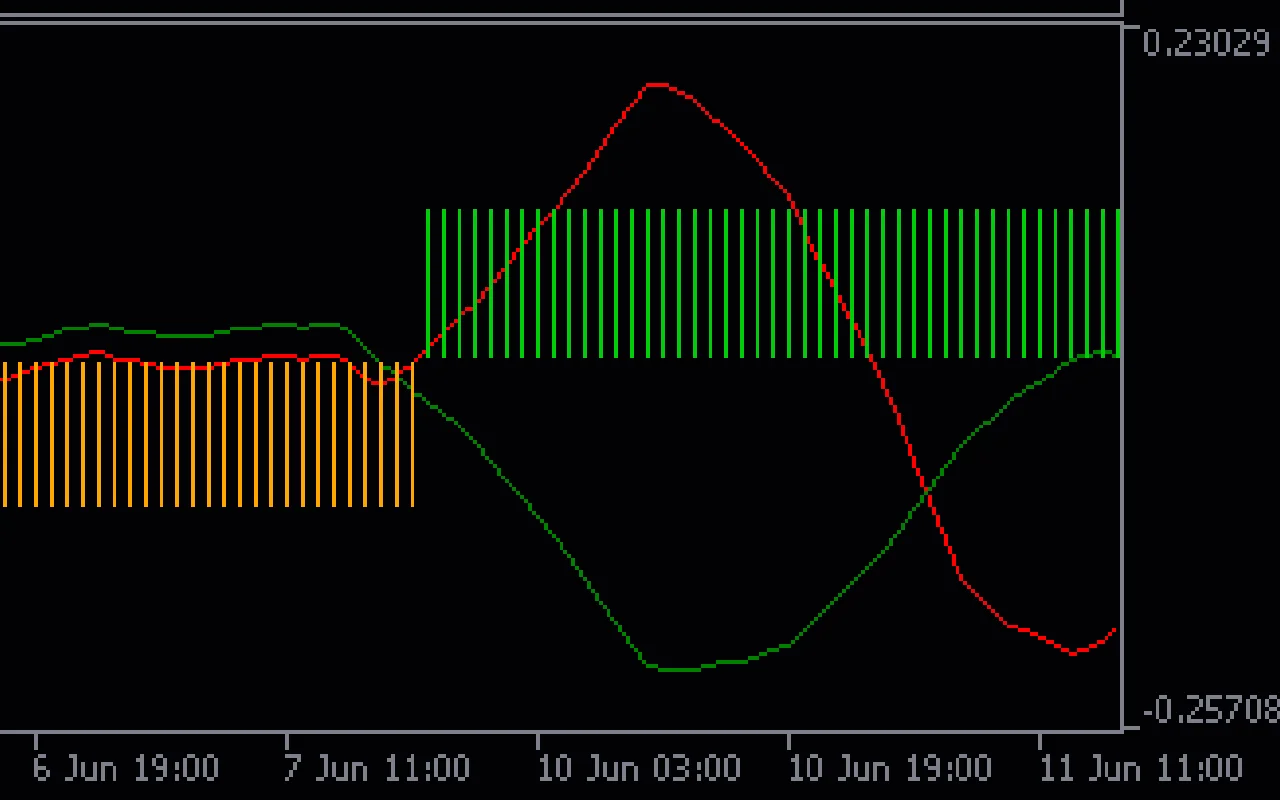
Task: Select the 0.23029 maximum scale value
Action: pyautogui.click(x=1205, y=43)
